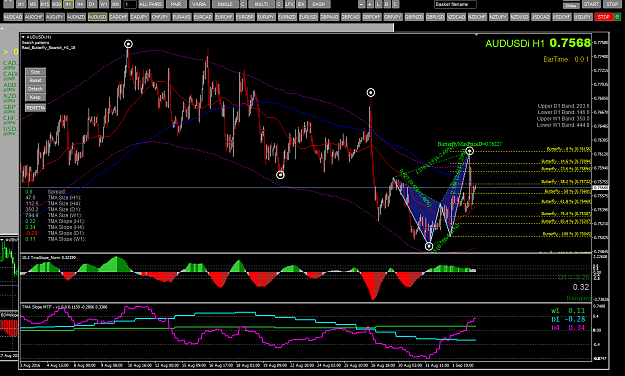Click the SINGLE mode button
Screen dimensions: 625x376
(225, 4)
